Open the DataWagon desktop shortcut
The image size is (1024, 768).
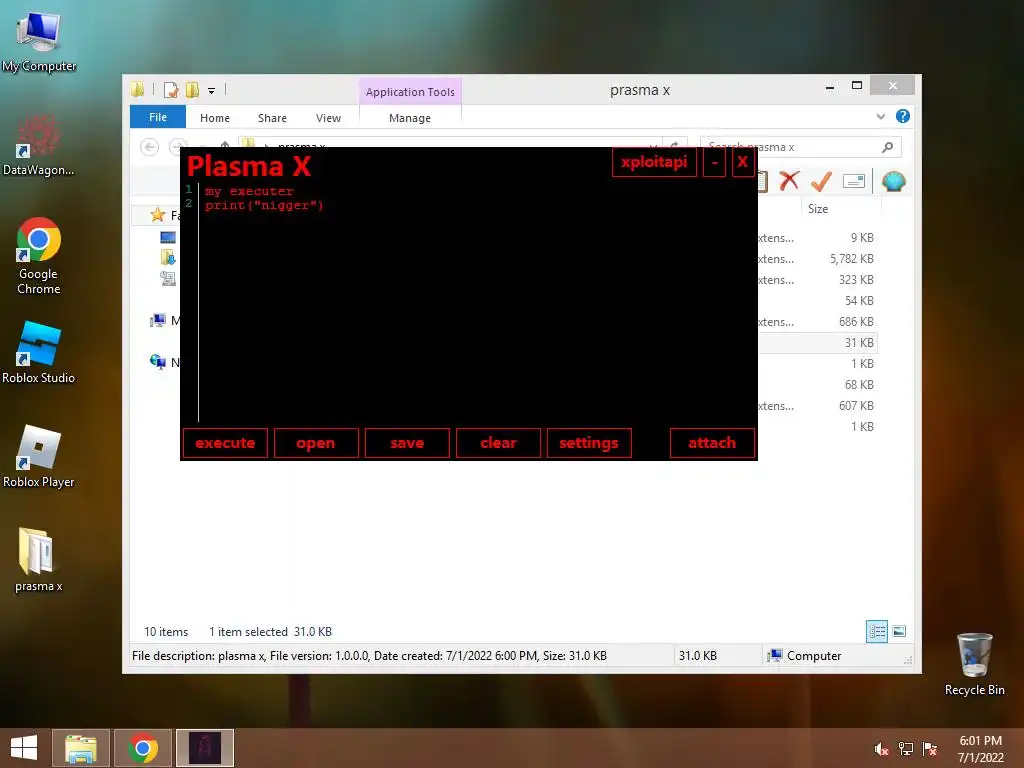(x=39, y=145)
